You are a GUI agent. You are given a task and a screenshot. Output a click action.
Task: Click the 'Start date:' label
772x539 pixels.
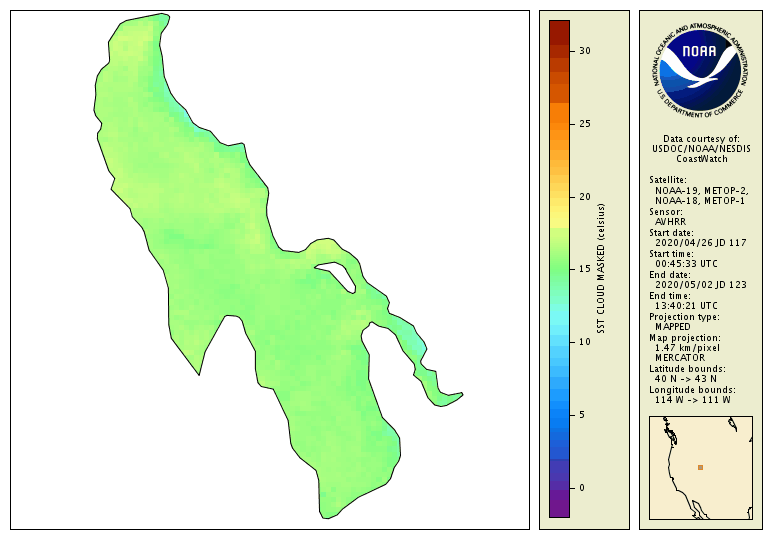pyautogui.click(x=671, y=232)
